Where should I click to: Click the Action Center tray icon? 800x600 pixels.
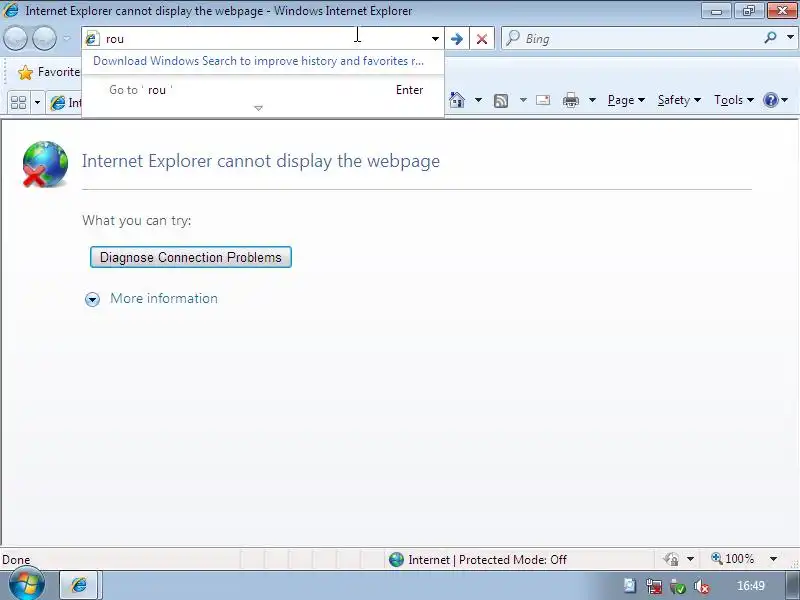coord(630,586)
